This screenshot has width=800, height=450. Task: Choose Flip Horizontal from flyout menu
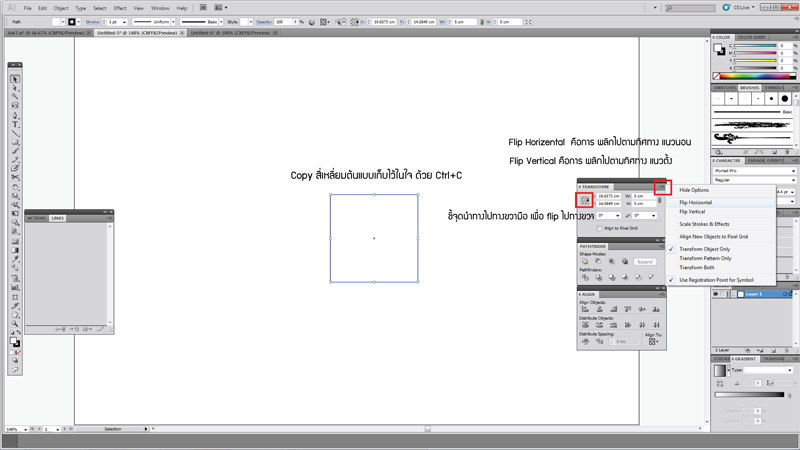coord(695,203)
